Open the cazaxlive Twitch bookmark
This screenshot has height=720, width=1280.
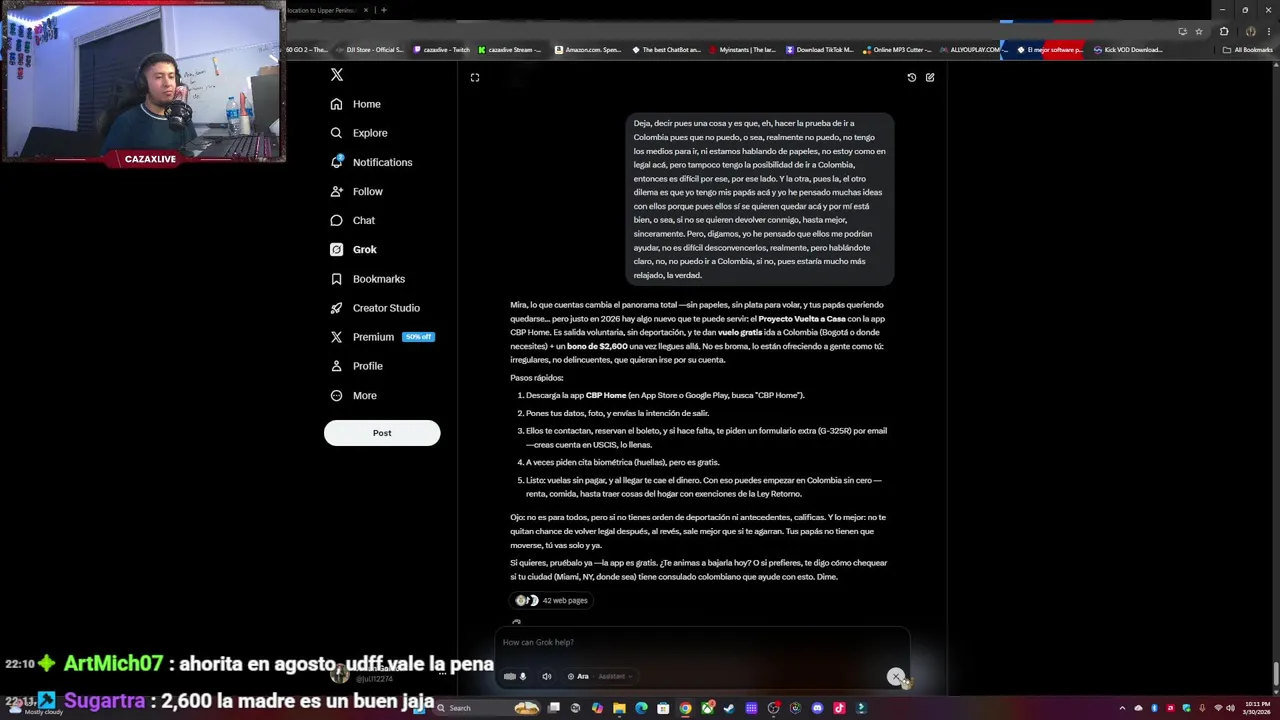pos(441,49)
